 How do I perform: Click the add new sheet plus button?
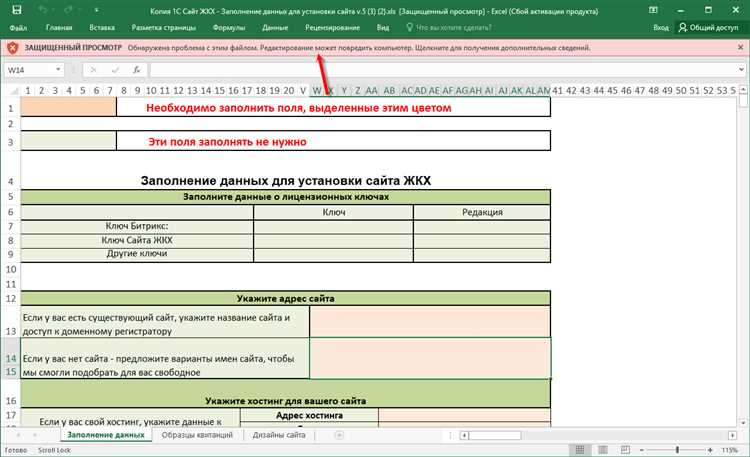(x=339, y=435)
